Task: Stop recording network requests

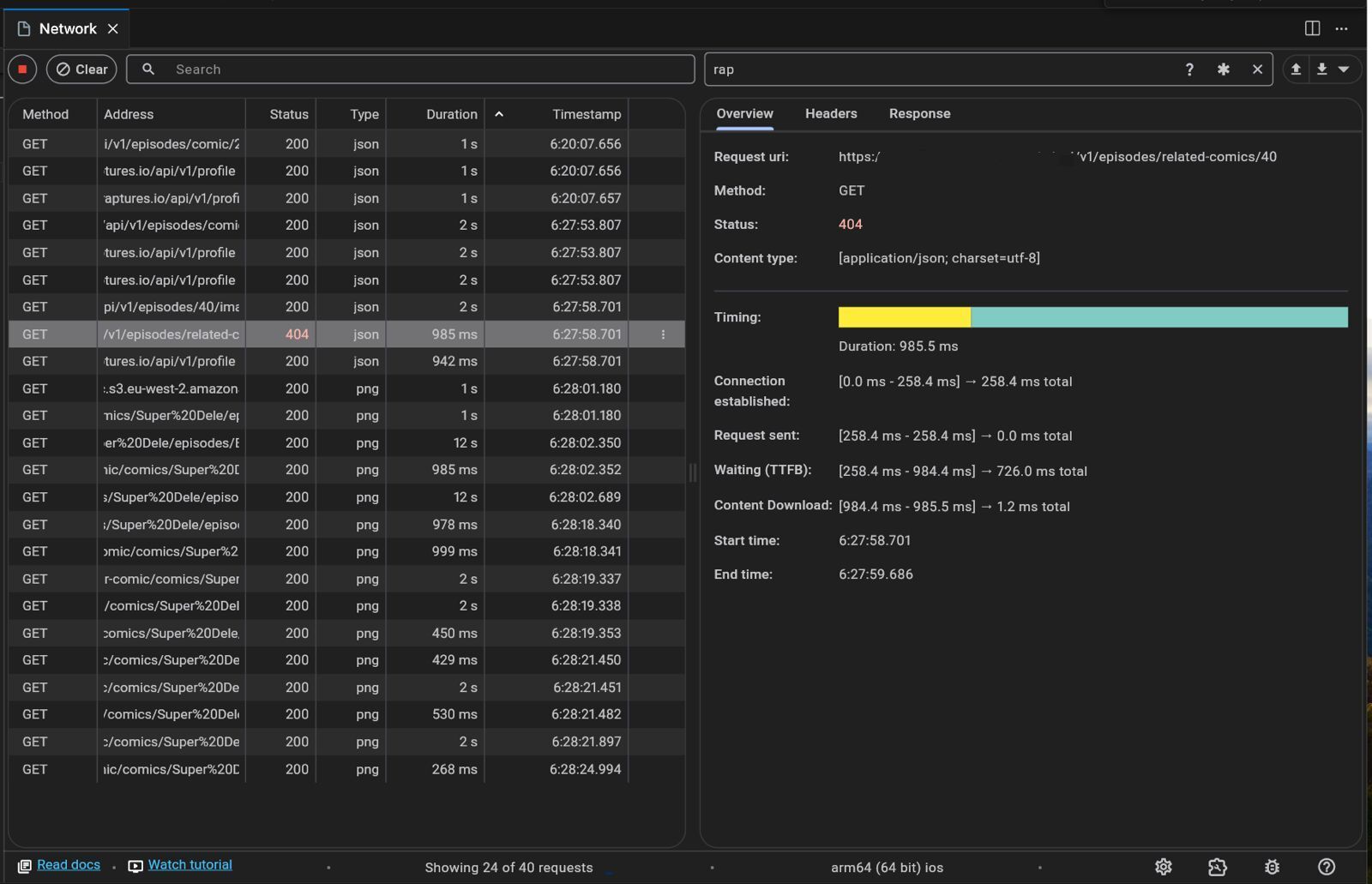Action: pyautogui.click(x=22, y=69)
